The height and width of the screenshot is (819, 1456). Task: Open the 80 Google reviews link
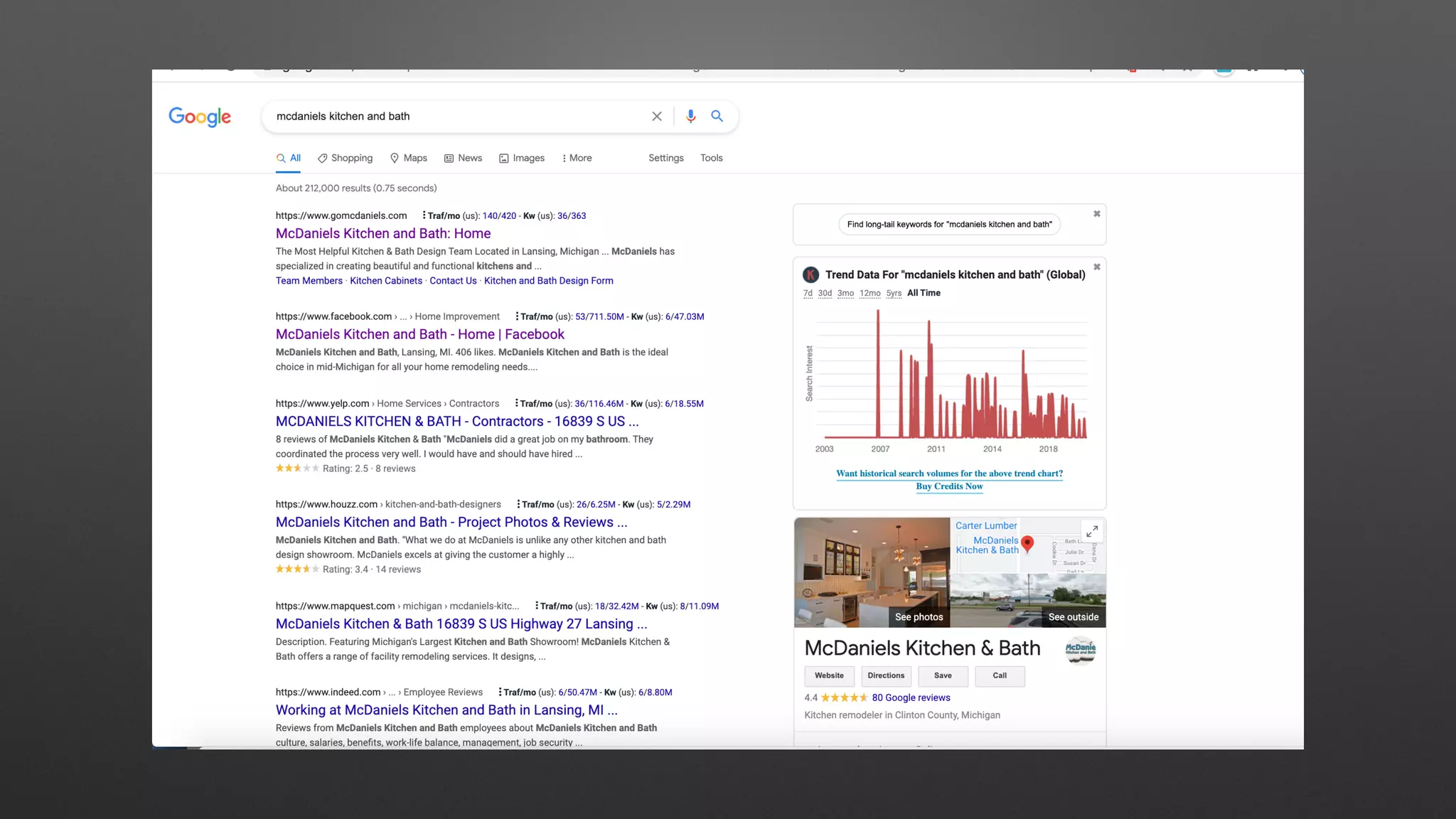(x=911, y=698)
